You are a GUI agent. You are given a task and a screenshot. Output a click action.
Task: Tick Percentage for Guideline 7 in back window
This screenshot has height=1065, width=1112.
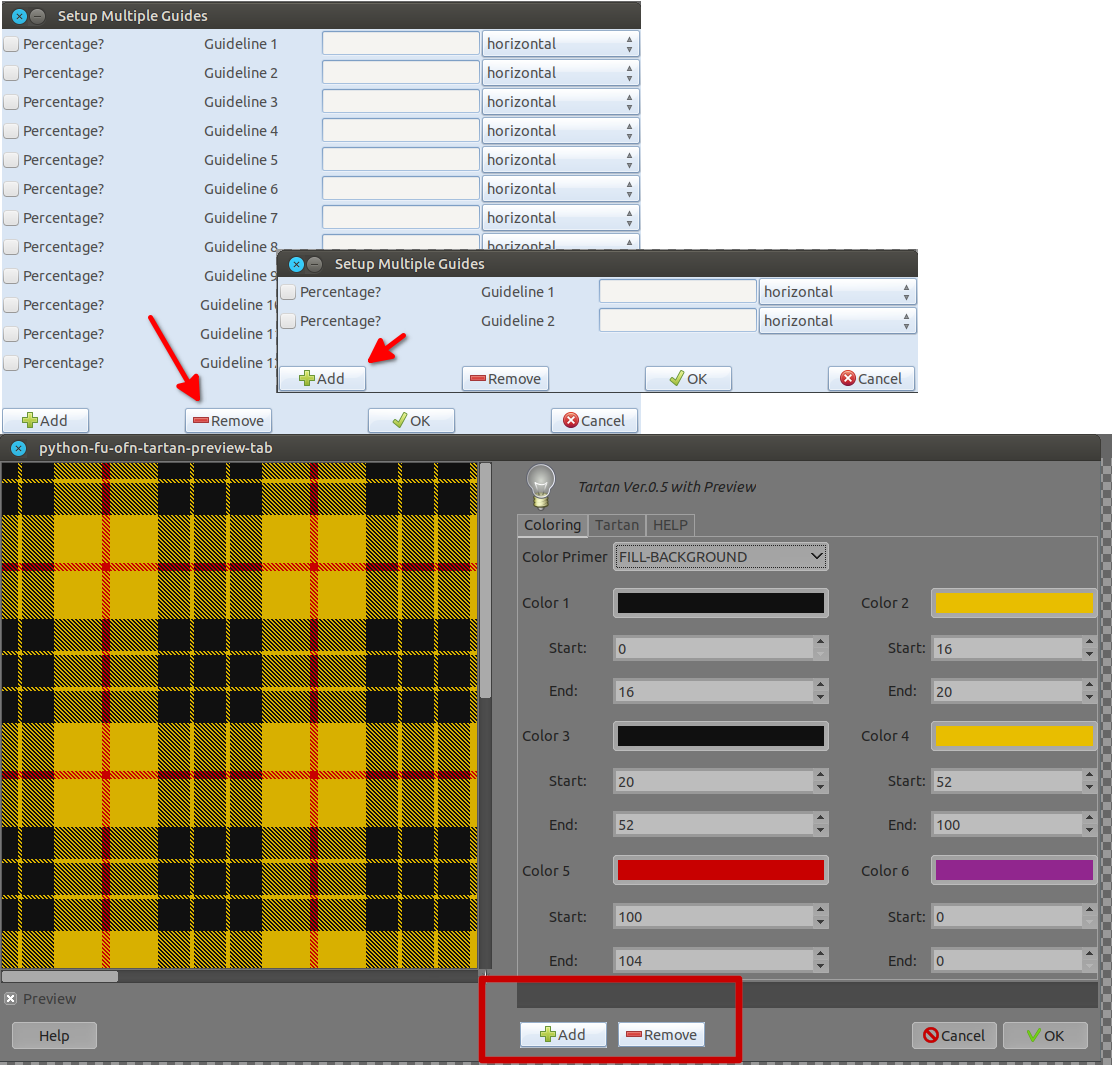coord(11,218)
